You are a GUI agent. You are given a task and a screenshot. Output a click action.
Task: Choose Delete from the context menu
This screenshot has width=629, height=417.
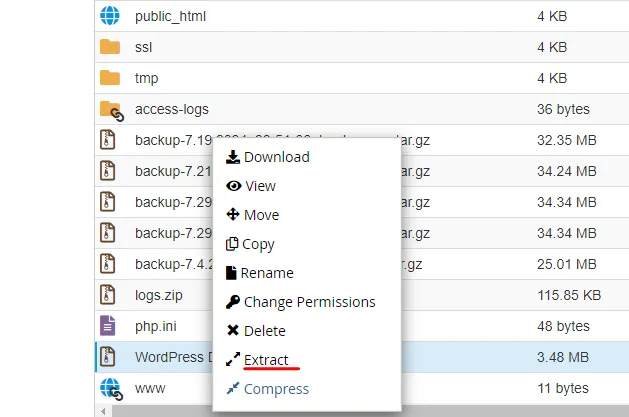[256, 331]
